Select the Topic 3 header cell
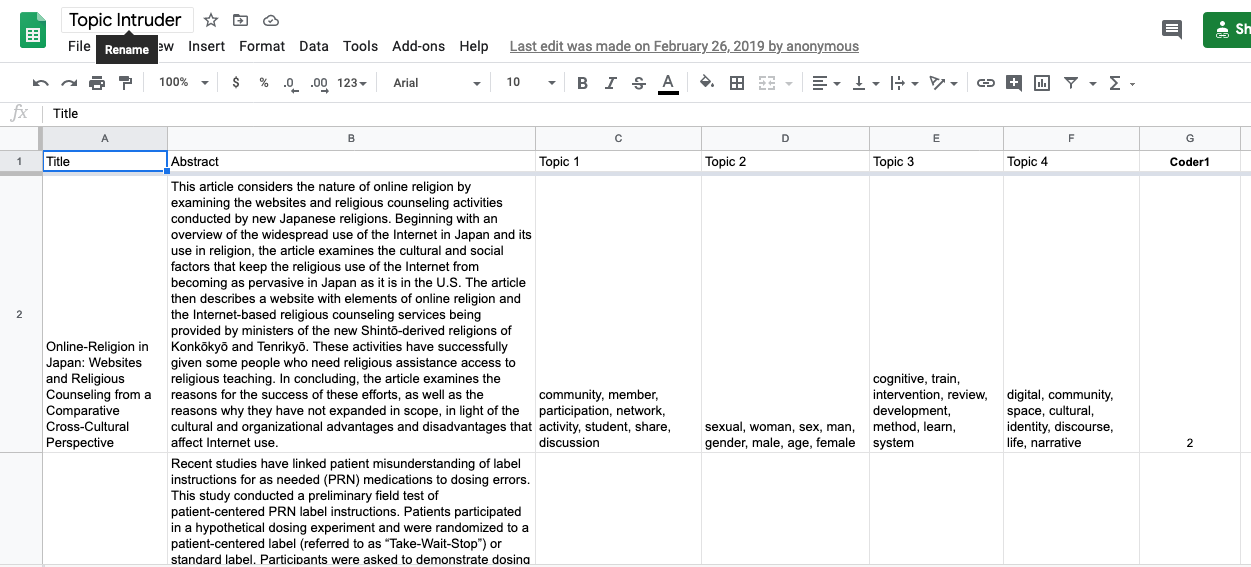 coord(936,161)
